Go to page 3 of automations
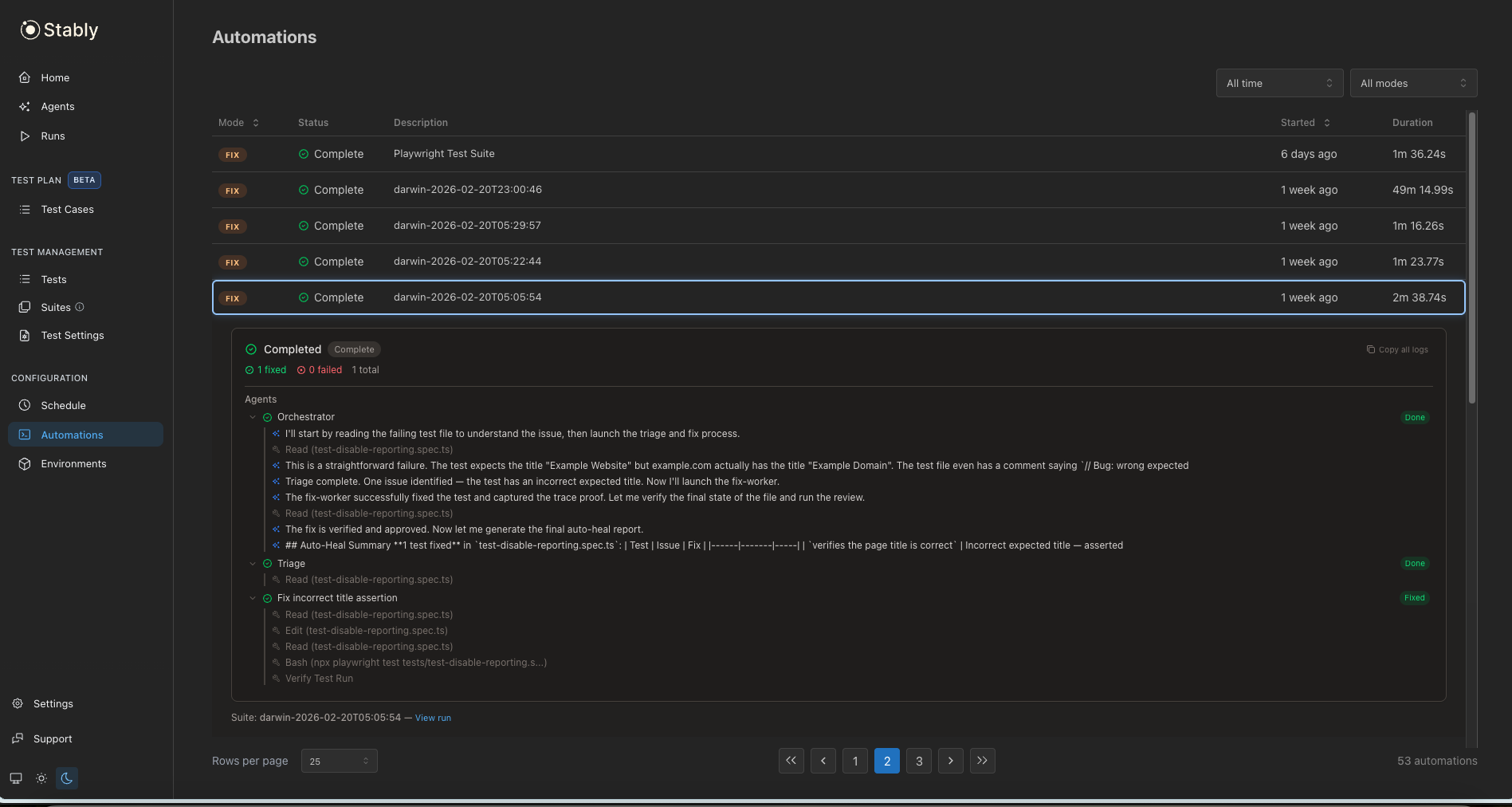 918,761
